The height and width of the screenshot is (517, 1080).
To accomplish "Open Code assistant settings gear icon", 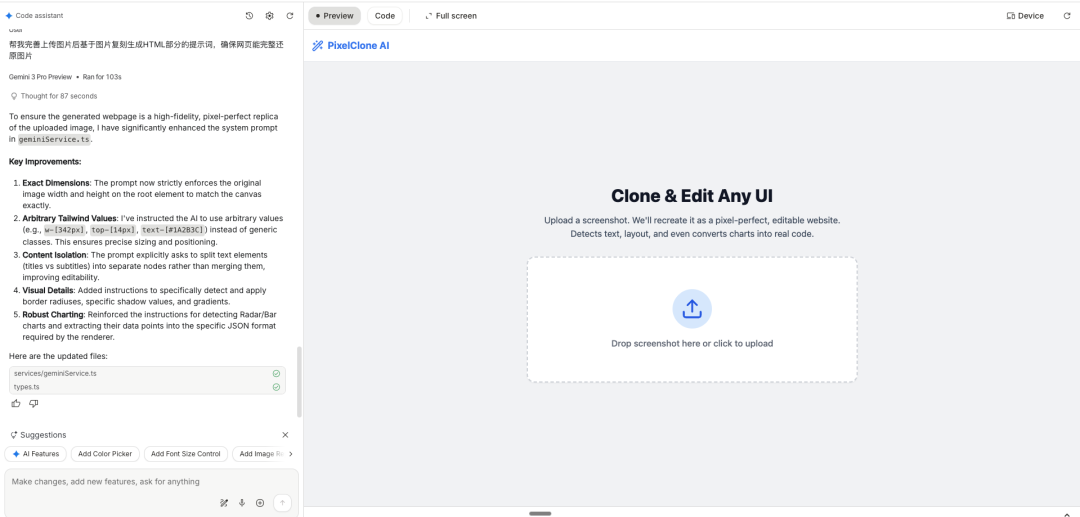I will [x=269, y=16].
